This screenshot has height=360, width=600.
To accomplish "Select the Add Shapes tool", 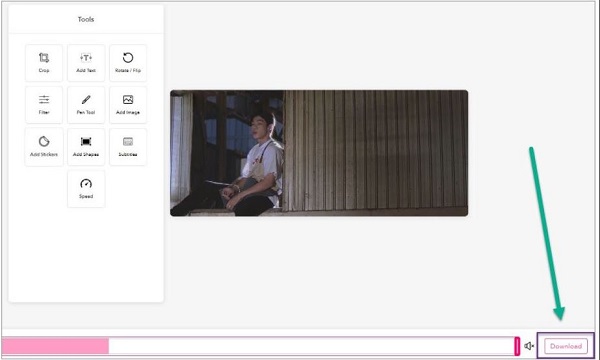I will pyautogui.click(x=86, y=147).
